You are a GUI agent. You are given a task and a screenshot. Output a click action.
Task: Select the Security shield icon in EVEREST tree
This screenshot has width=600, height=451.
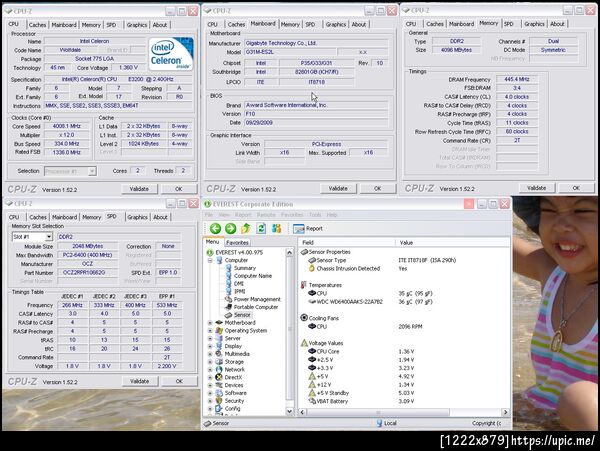218,401
